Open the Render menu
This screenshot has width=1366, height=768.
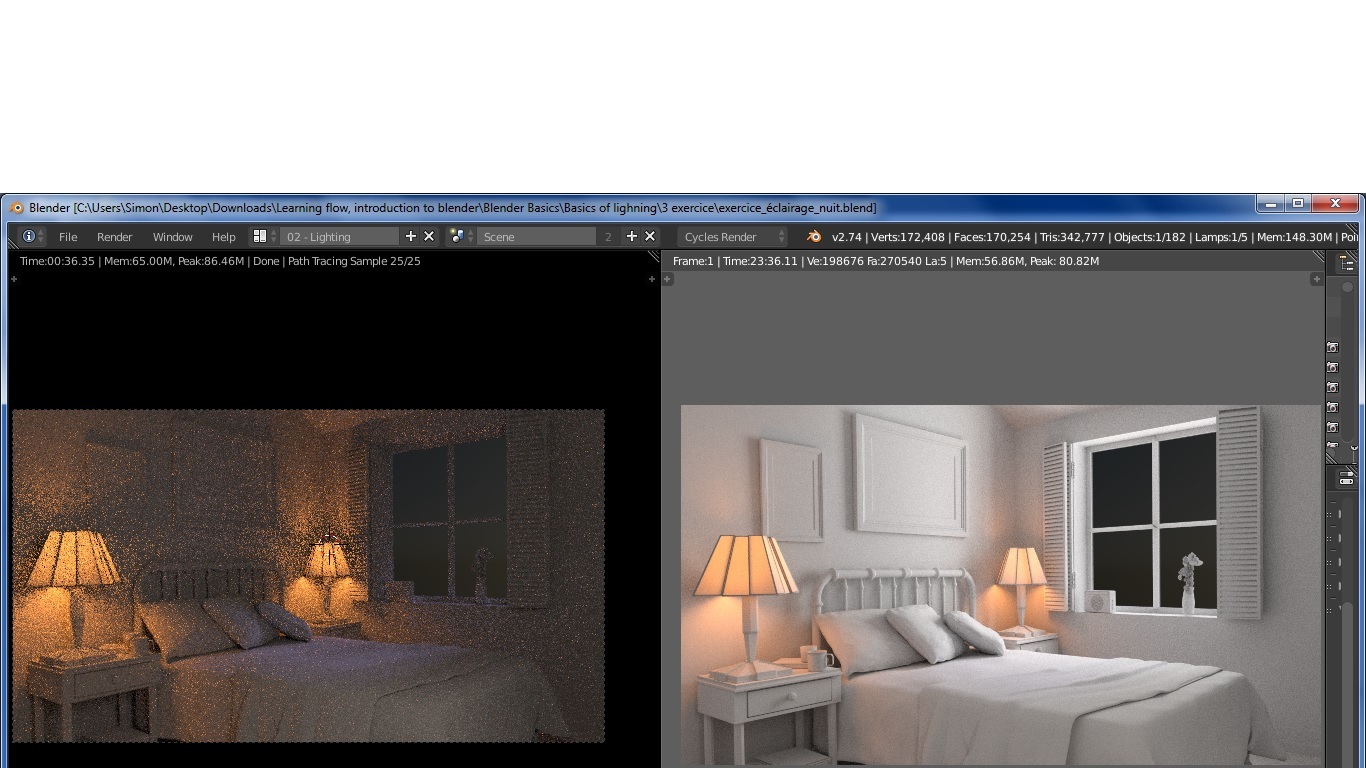point(114,236)
